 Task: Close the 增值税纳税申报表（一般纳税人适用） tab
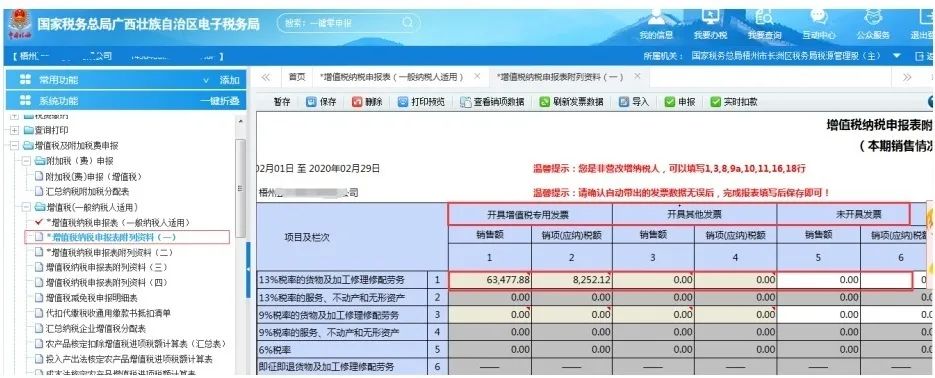click(x=477, y=76)
